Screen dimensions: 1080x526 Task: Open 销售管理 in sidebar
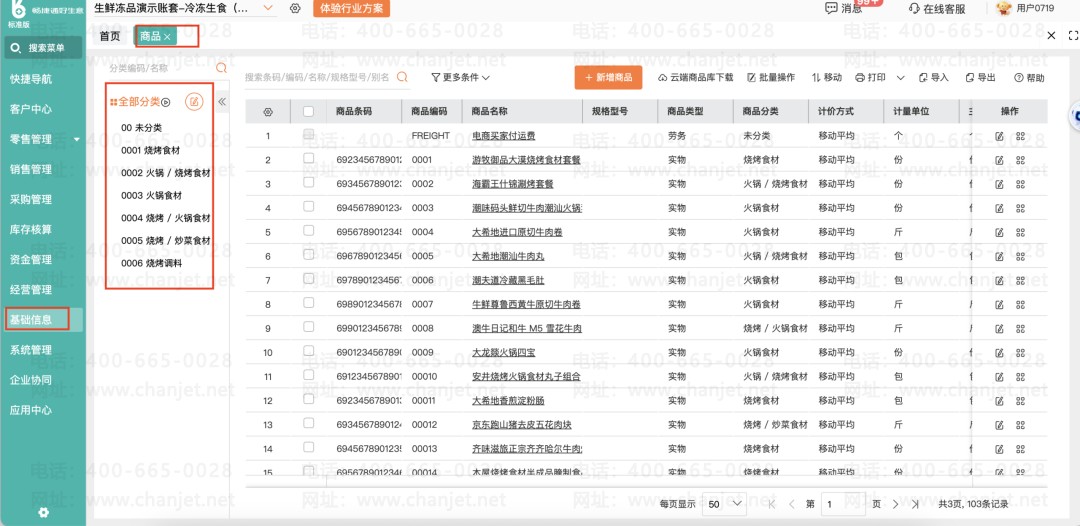coord(31,169)
